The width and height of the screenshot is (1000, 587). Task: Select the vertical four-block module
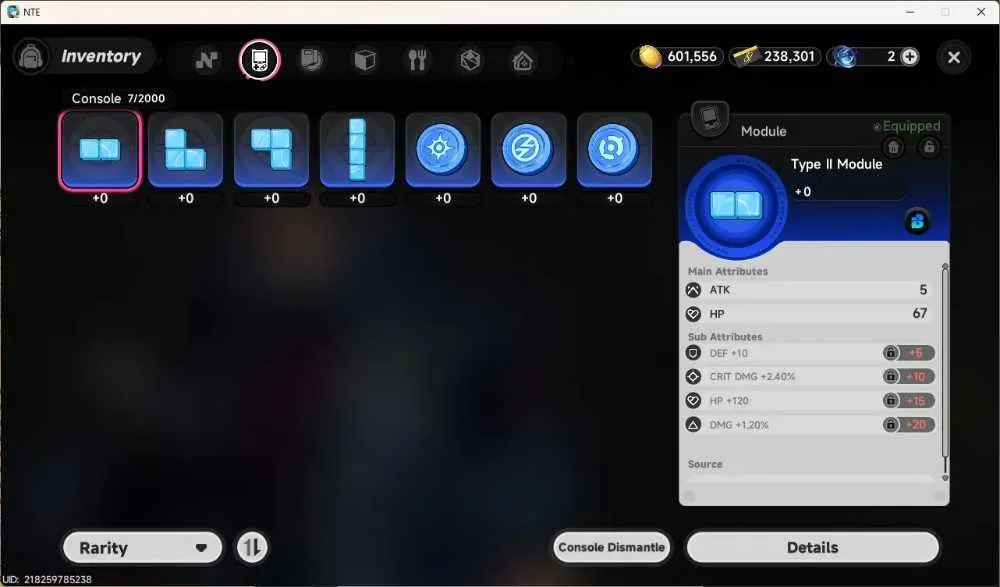pos(357,151)
